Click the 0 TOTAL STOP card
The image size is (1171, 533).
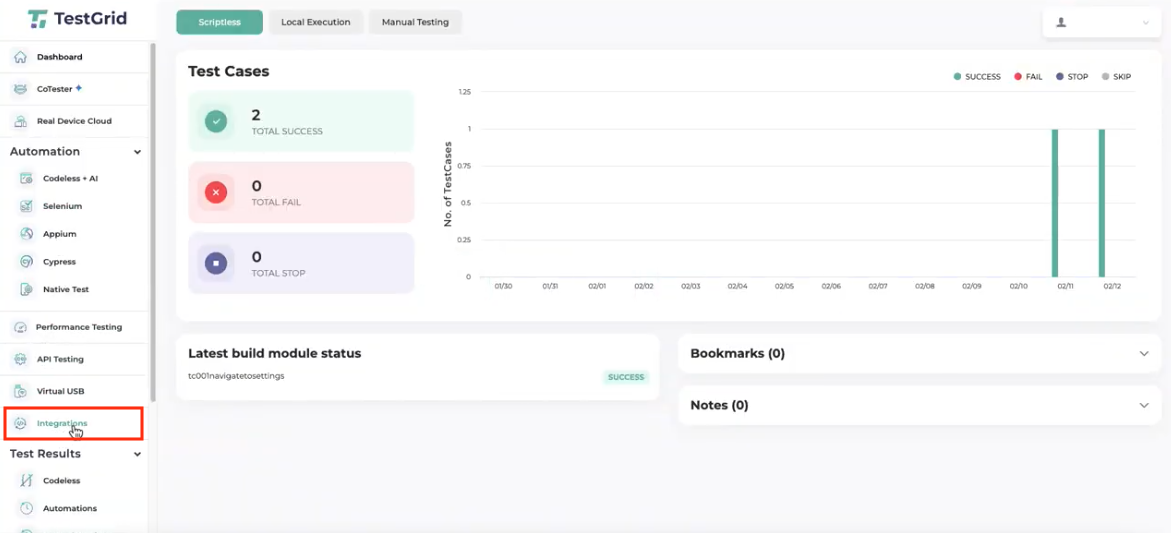click(301, 264)
